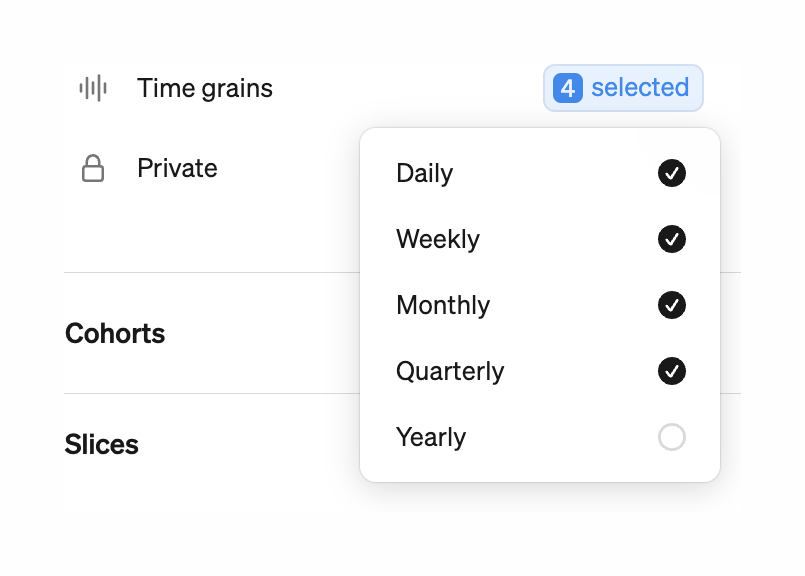Viewport: 805px width, 576px height.
Task: Select the Time grains row
Action: [x=204, y=88]
